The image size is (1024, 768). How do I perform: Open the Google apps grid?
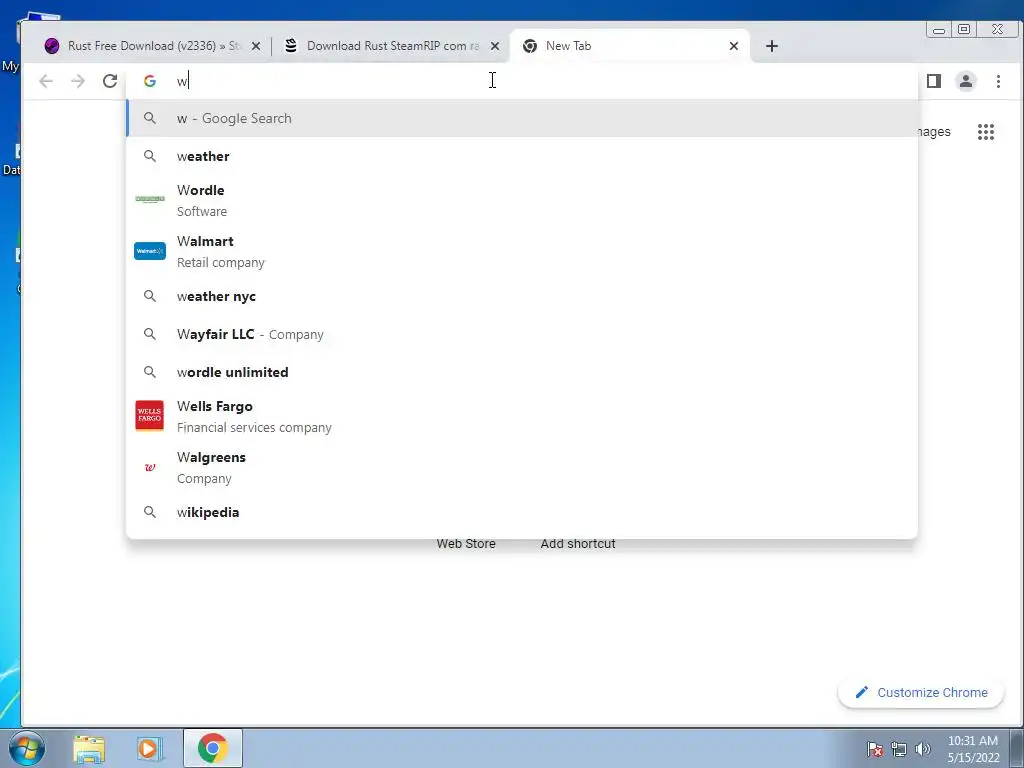point(985,132)
